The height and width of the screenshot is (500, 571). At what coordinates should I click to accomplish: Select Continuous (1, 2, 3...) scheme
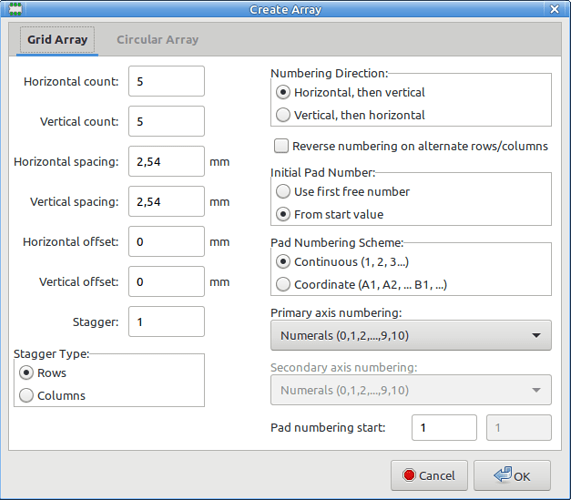click(x=283, y=262)
